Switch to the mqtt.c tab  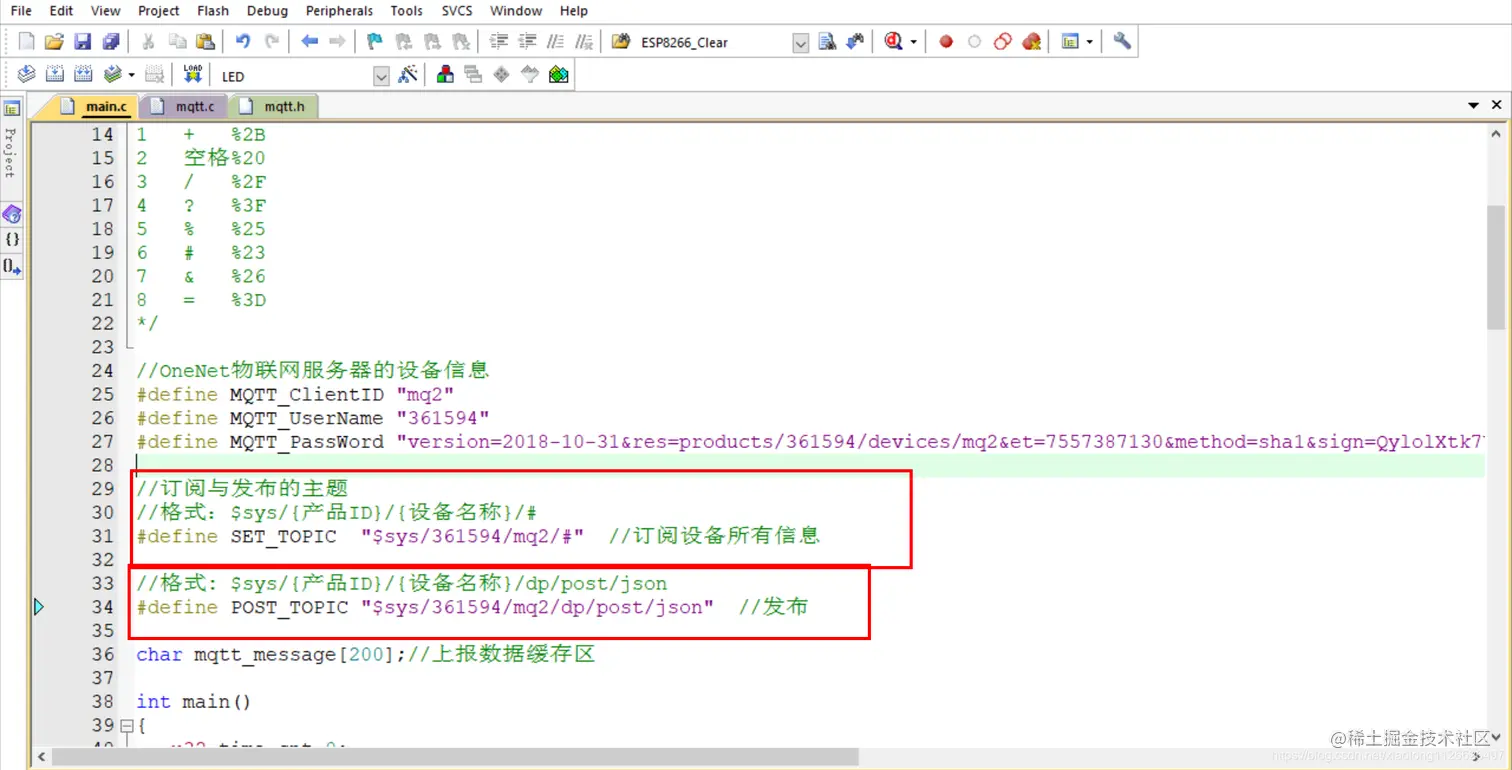[x=183, y=106]
